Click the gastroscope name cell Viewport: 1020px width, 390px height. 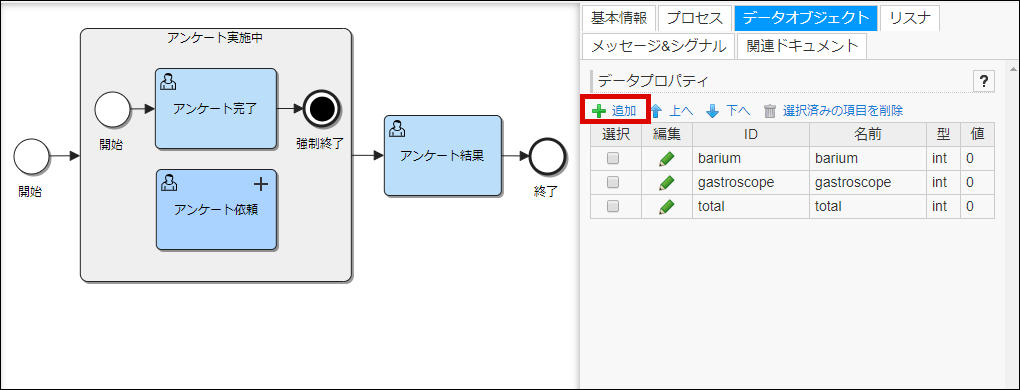pos(868,183)
